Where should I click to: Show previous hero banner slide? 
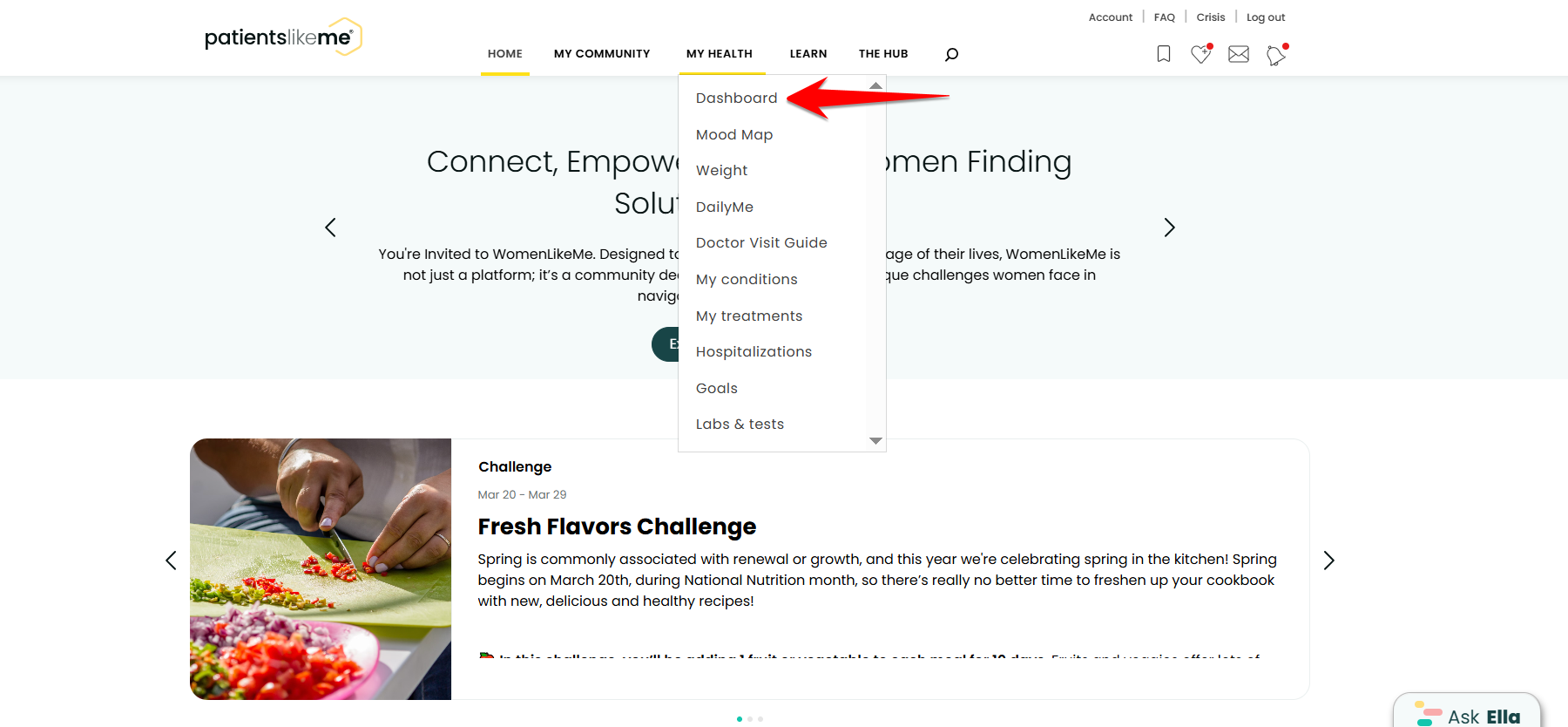(330, 228)
